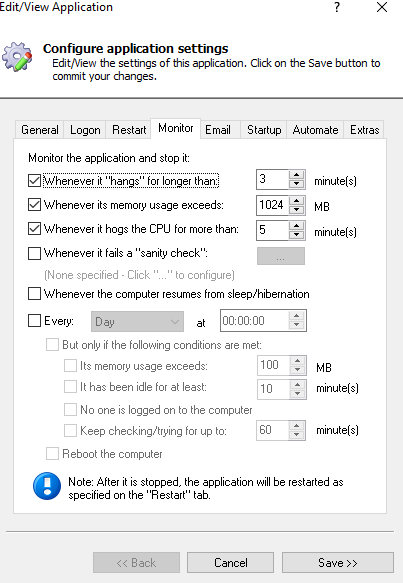
Task: Disable the memory usage exceeds checkbox
Action: point(34,205)
